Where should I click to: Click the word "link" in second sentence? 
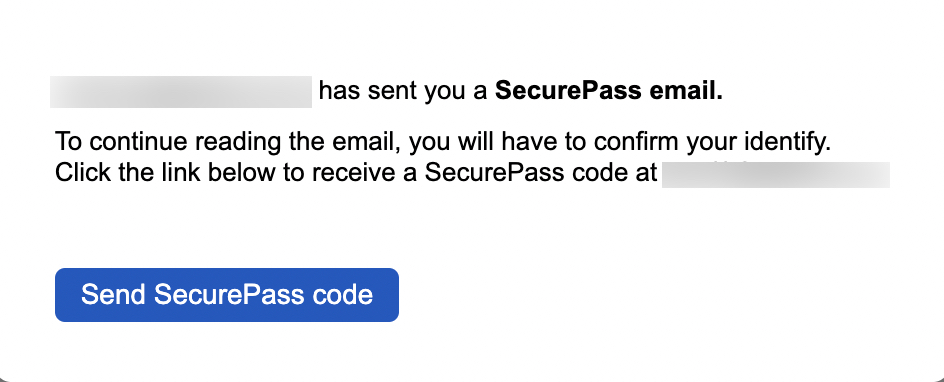[175, 173]
